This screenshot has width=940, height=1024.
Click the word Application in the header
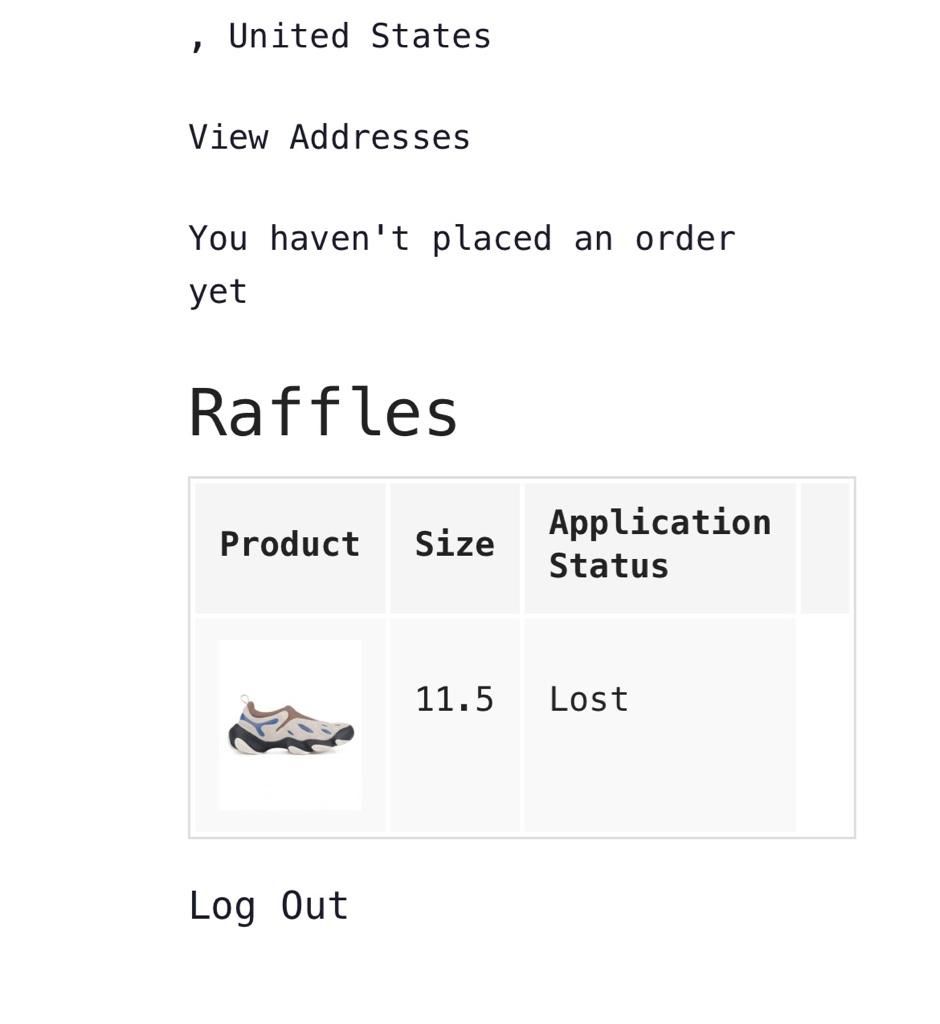[659, 523]
